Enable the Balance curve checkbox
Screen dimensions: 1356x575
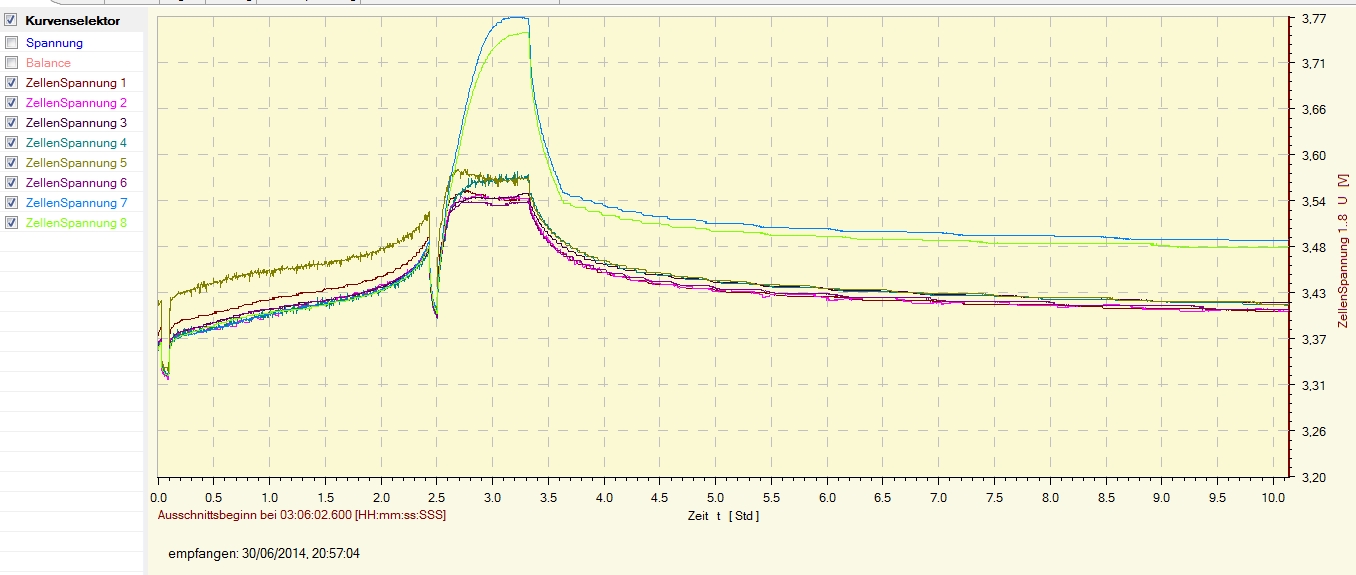point(11,63)
